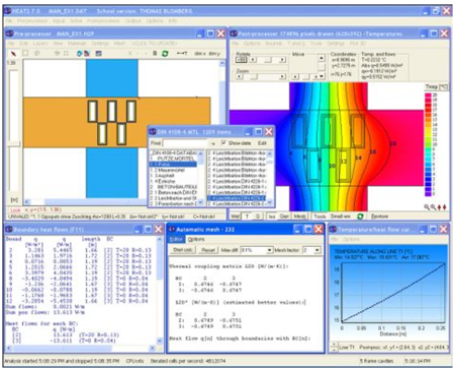Click the Line T1 stepper in temperature window
Screen dimensions: 459x368
[x=334, y=347]
